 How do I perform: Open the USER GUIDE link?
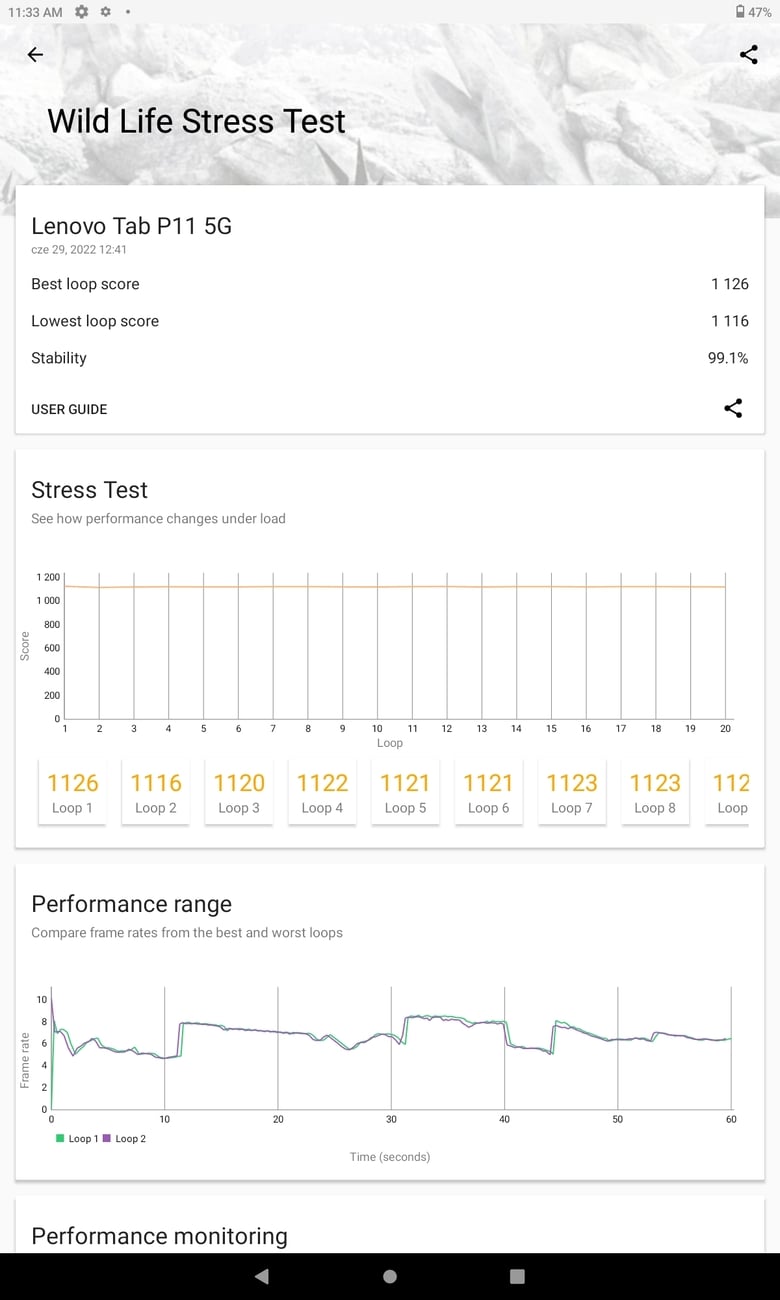pos(69,409)
